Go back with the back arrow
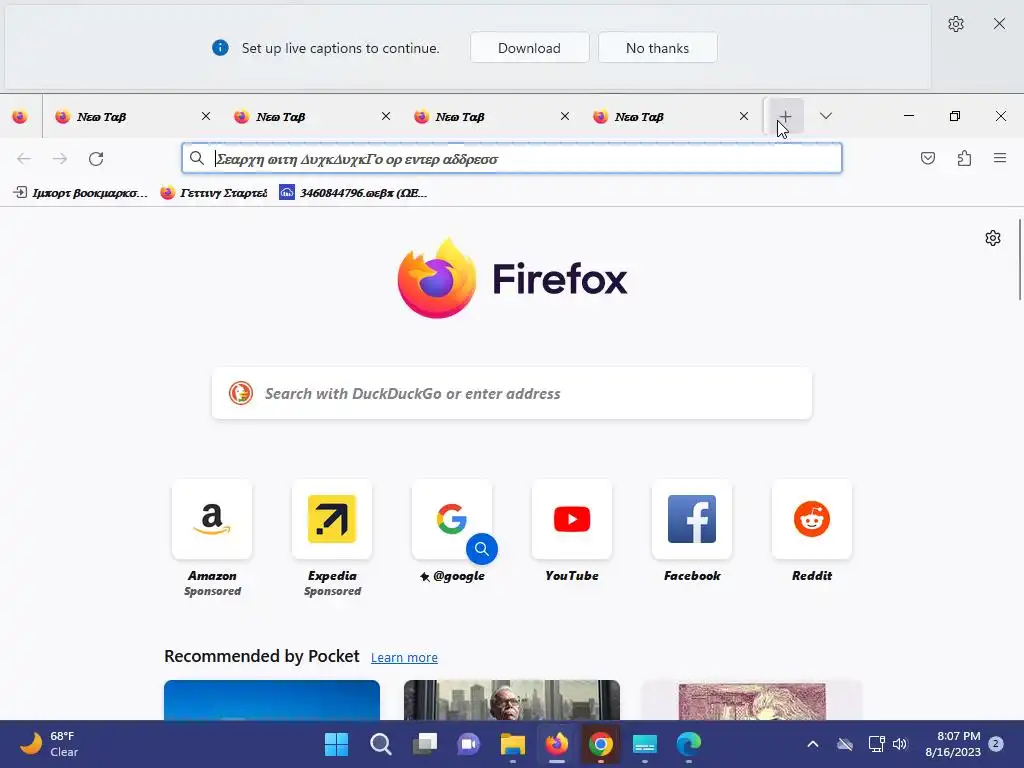Viewport: 1024px width, 768px height. [x=24, y=159]
